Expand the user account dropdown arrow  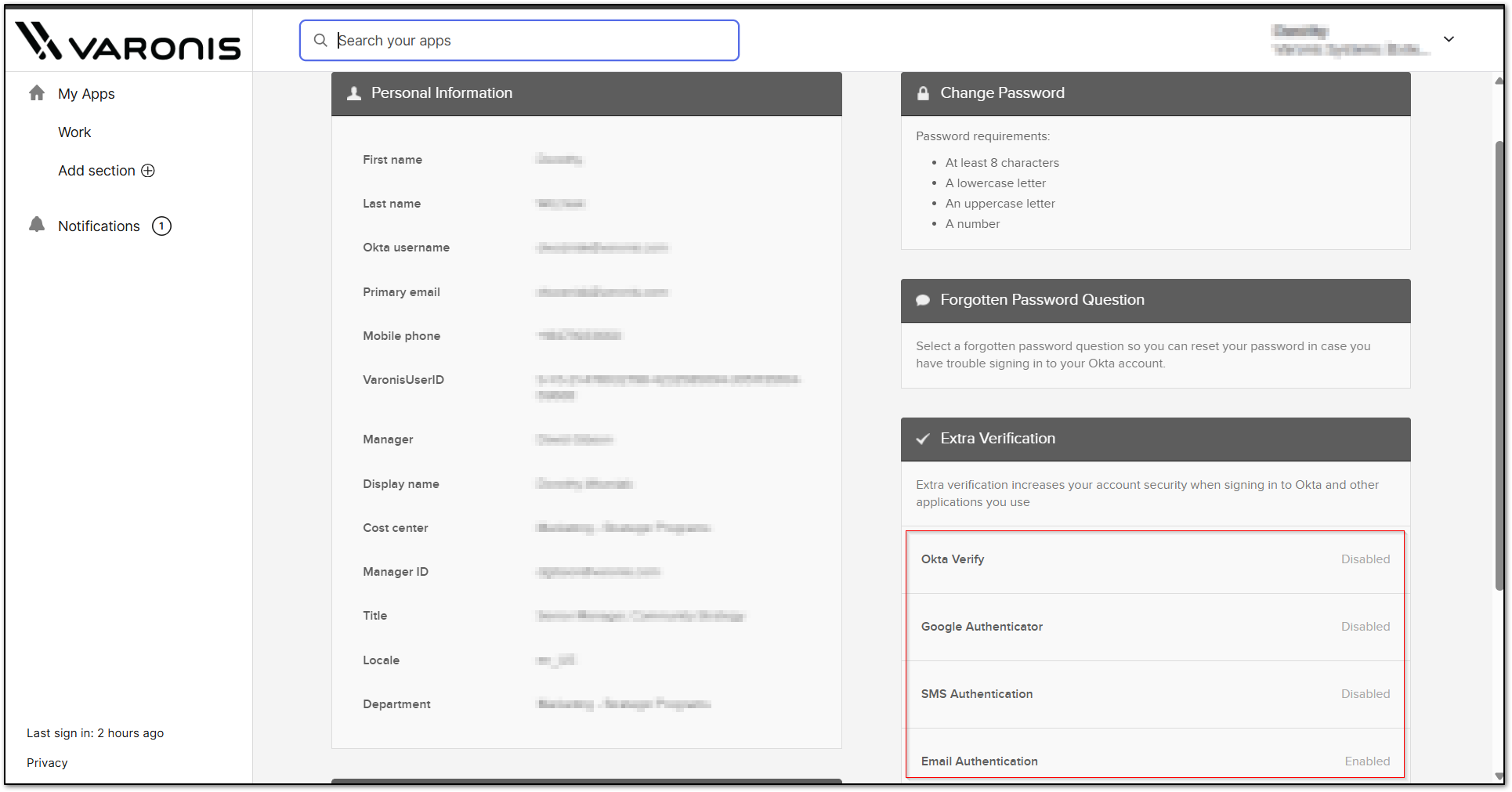(1449, 39)
